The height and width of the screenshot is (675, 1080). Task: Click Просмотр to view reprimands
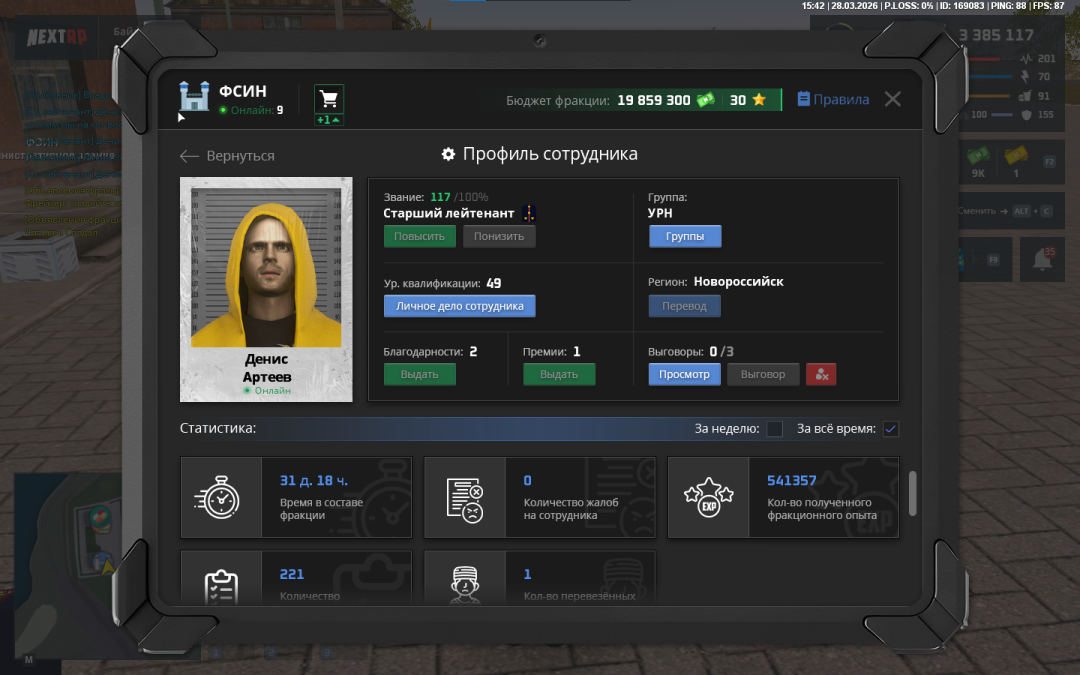click(x=684, y=374)
